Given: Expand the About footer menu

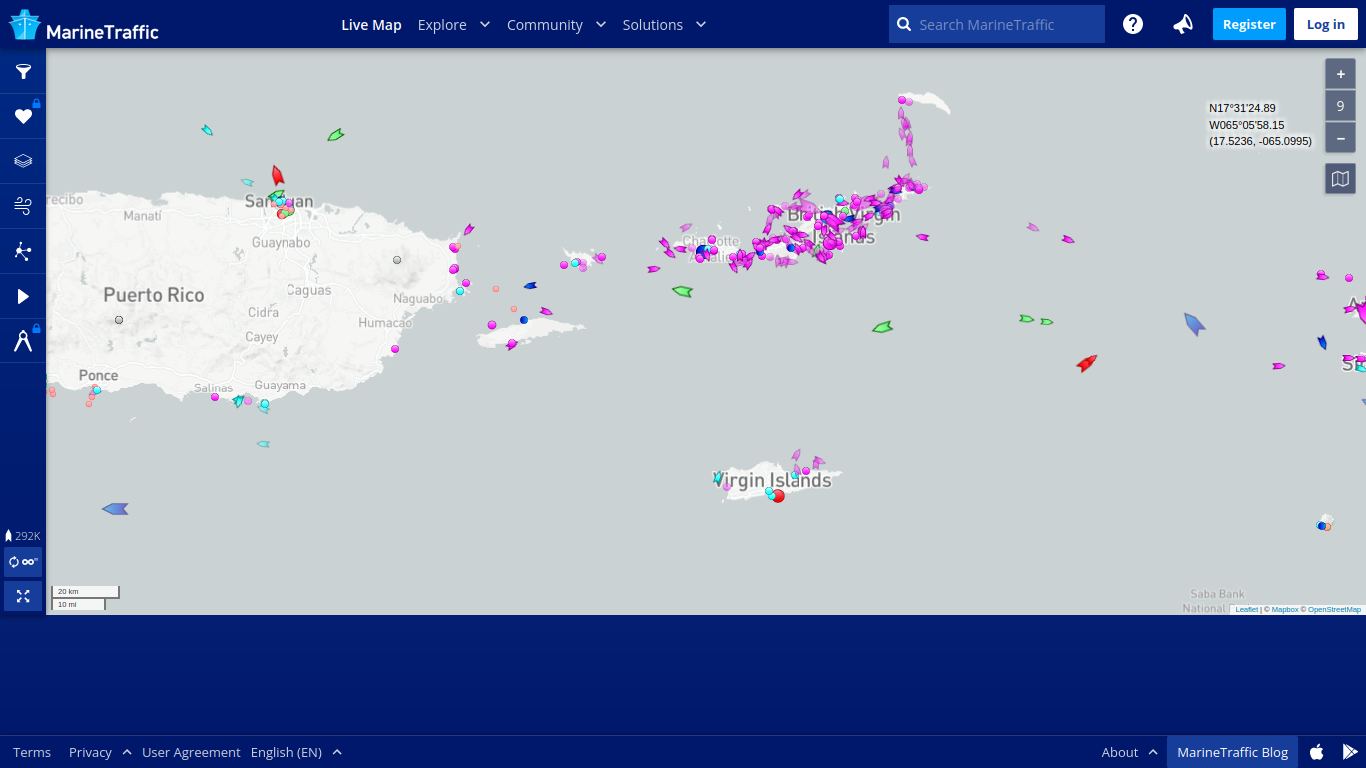Looking at the screenshot, I should click(1130, 752).
